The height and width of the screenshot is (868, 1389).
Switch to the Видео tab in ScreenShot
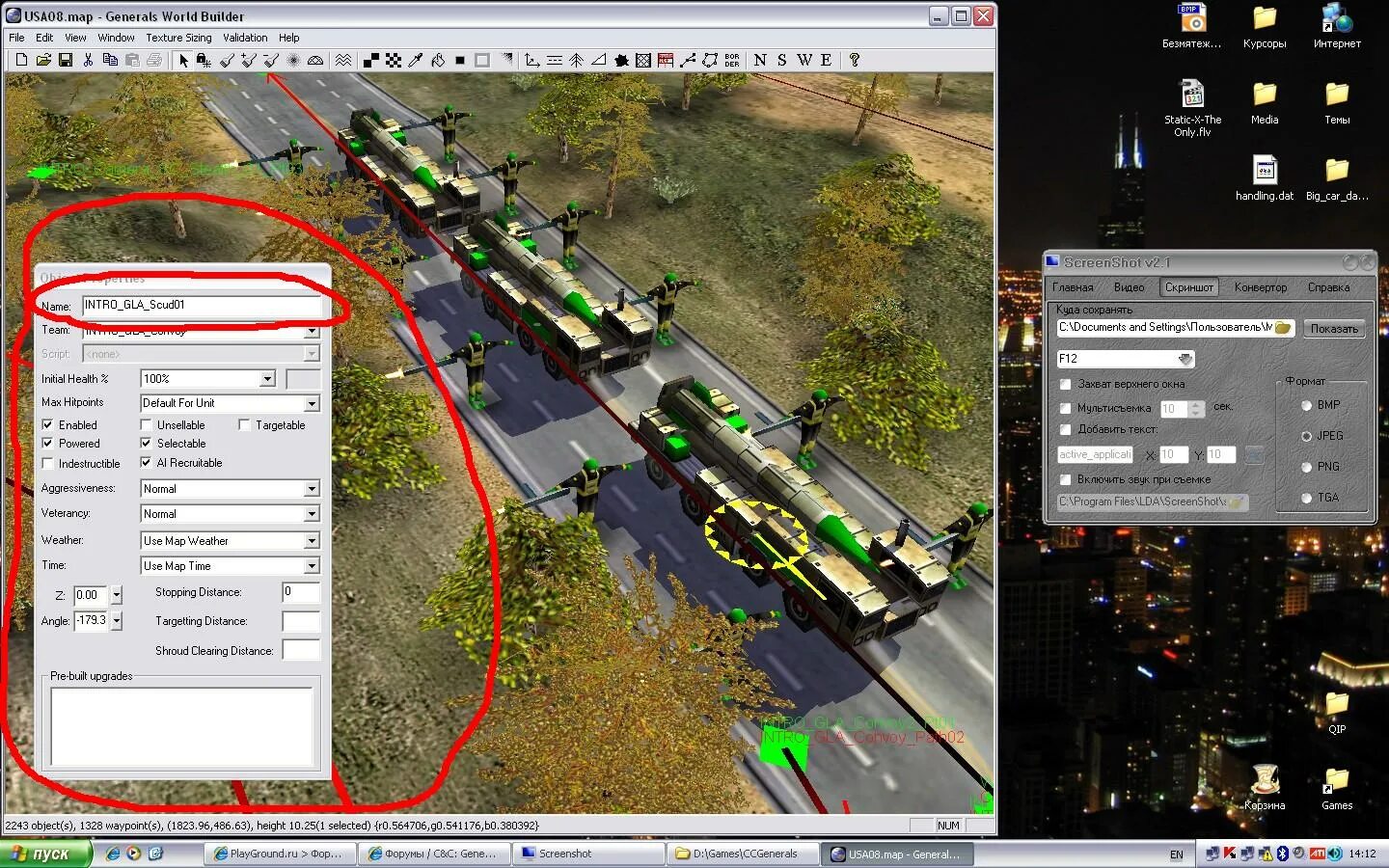point(1129,287)
